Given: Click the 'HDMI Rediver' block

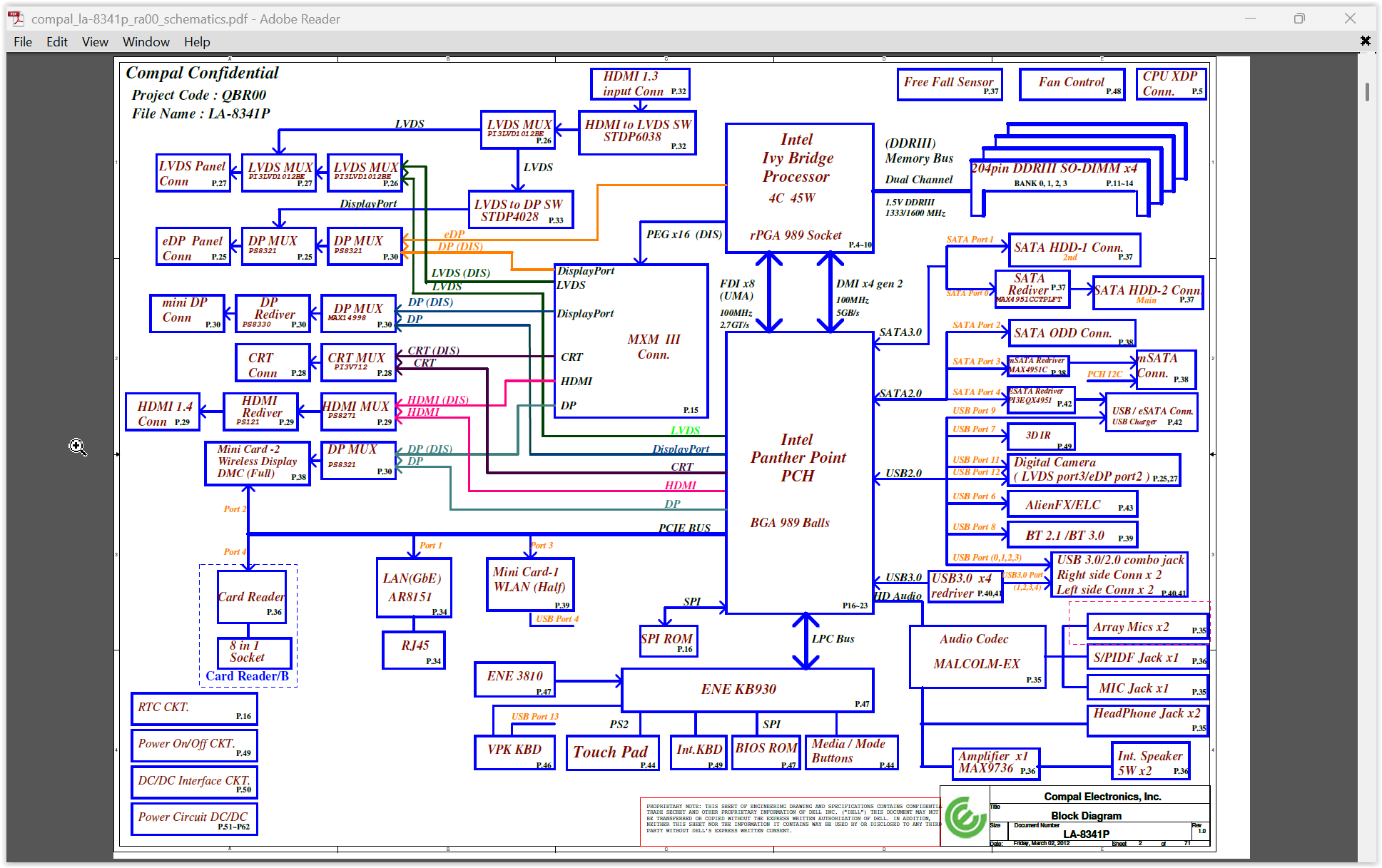Looking at the screenshot, I should click(260, 412).
